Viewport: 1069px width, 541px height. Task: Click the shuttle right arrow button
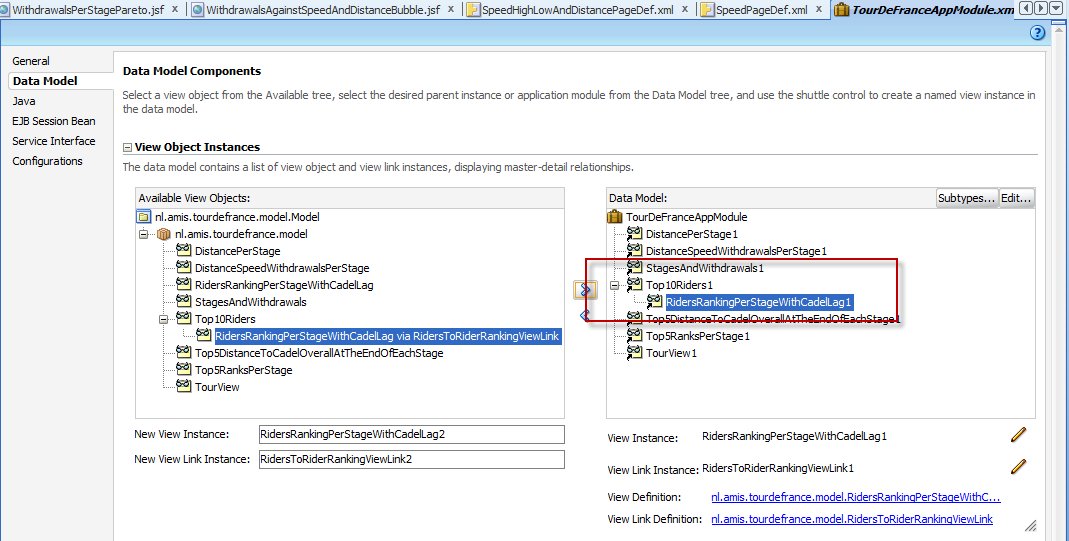click(585, 290)
